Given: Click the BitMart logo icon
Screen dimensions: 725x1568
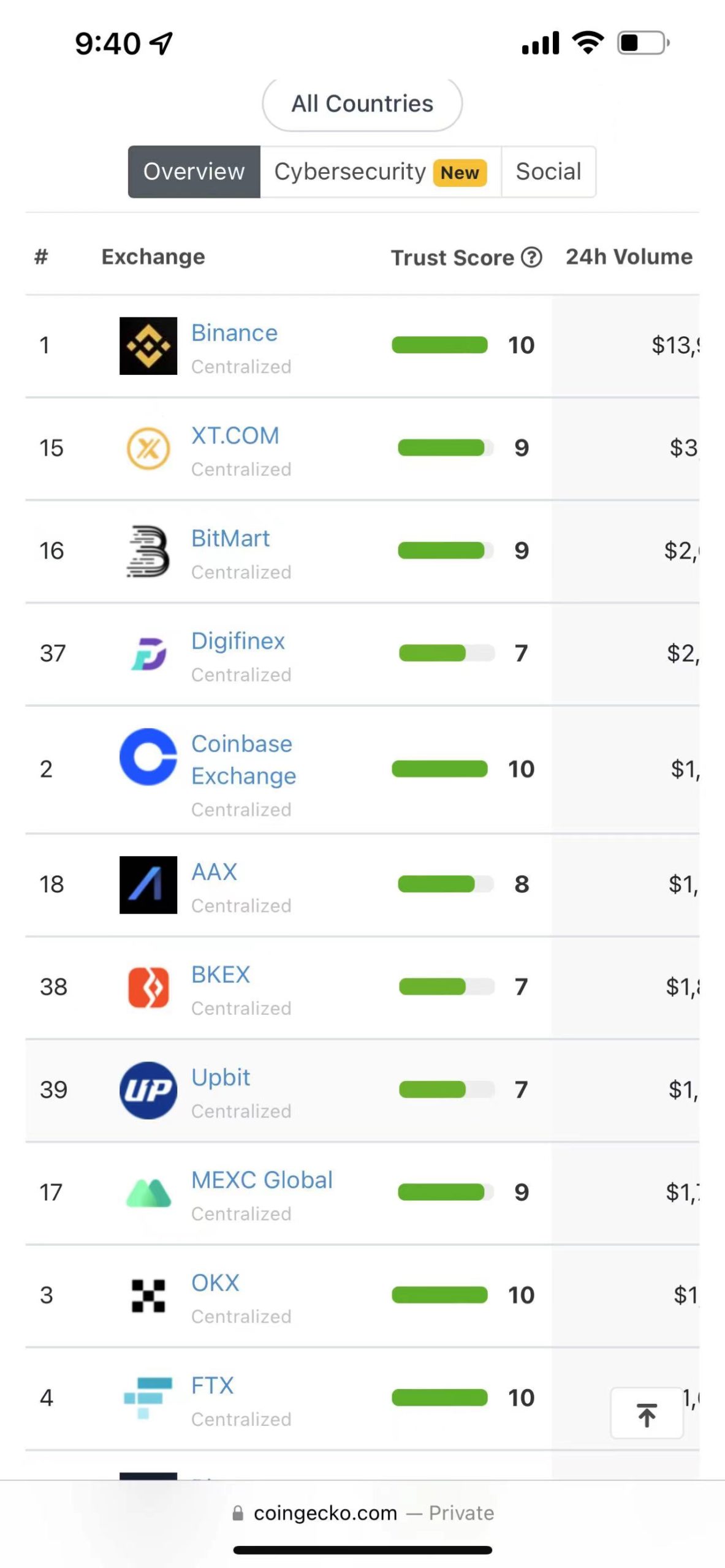Looking at the screenshot, I should pyautogui.click(x=148, y=551).
